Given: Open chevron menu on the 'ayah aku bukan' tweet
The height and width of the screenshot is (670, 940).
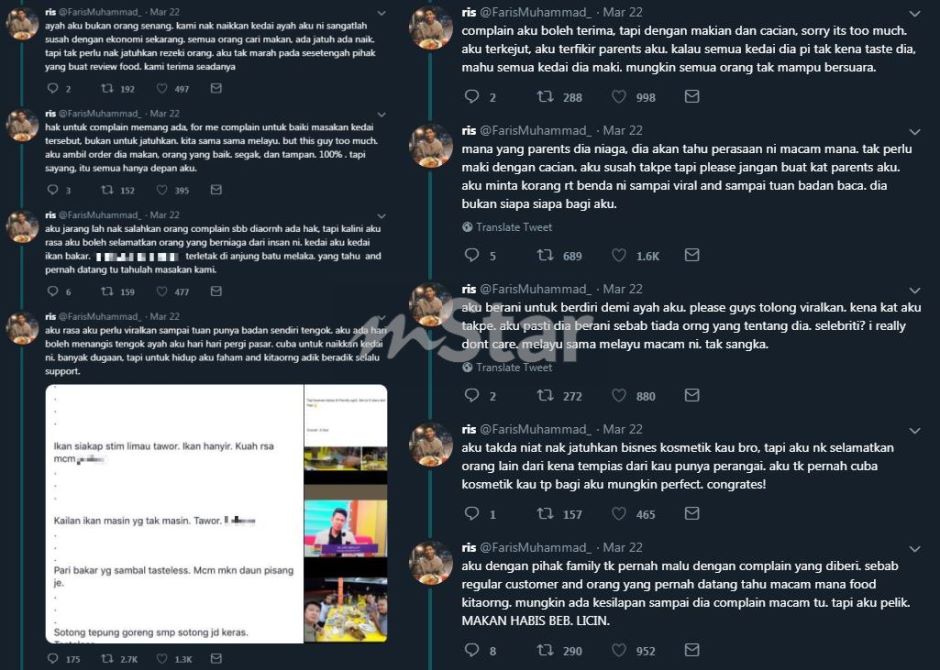Looking at the screenshot, I should pos(381,13).
